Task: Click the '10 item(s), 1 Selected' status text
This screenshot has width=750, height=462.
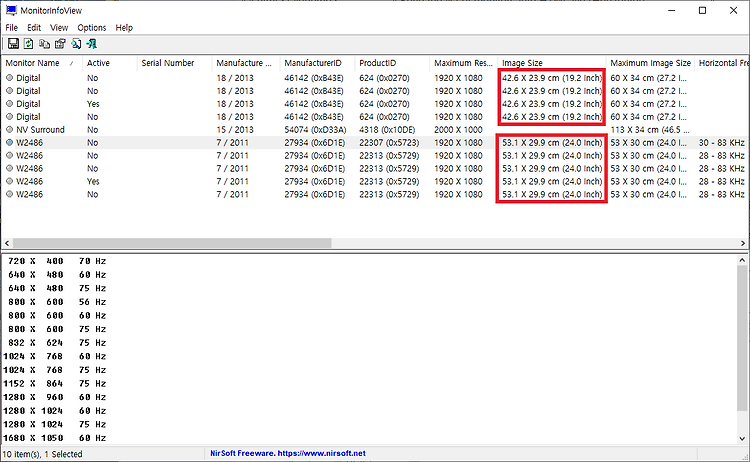Action: (43, 454)
